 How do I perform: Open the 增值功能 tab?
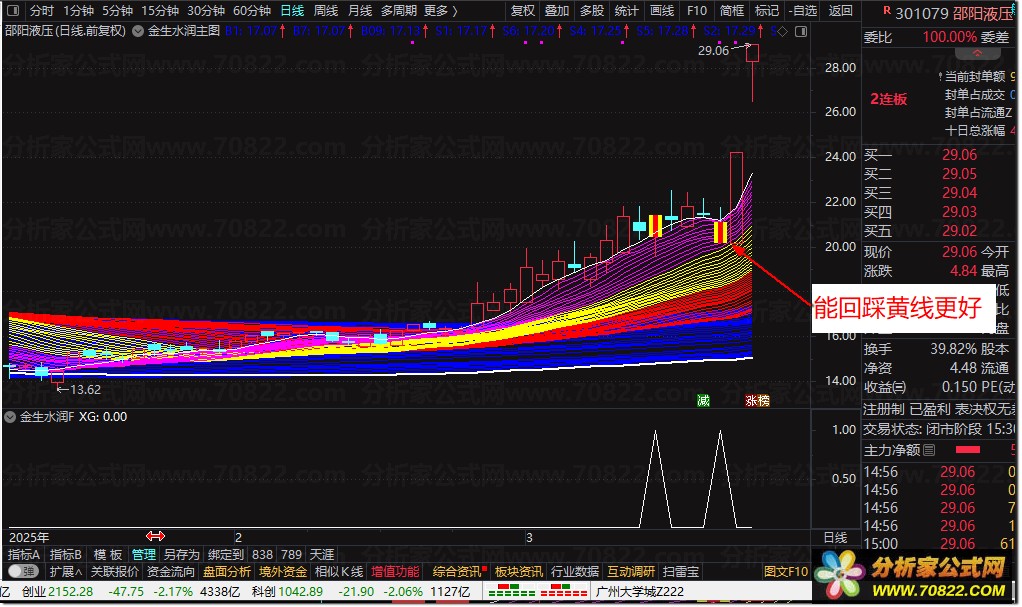(395, 571)
